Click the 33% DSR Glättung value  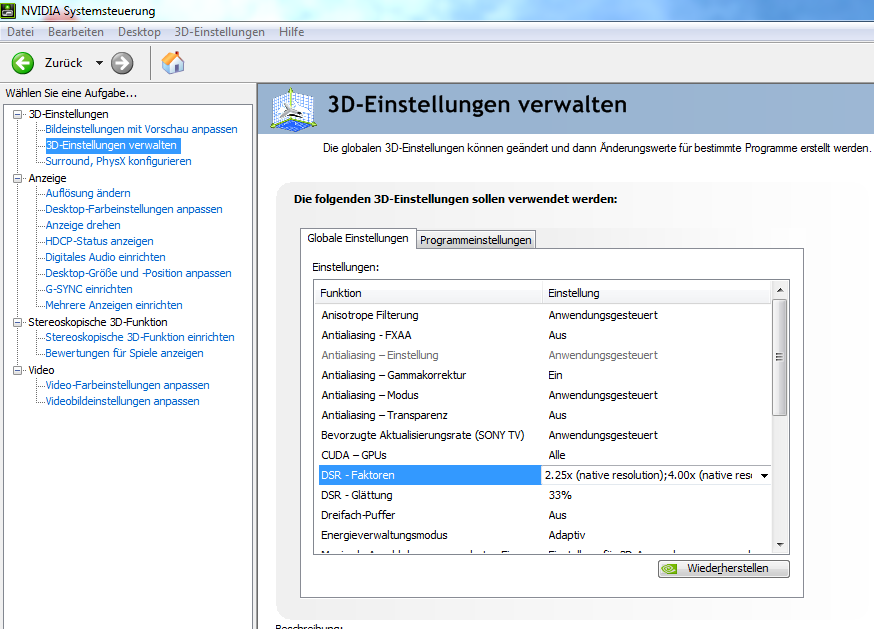click(560, 495)
